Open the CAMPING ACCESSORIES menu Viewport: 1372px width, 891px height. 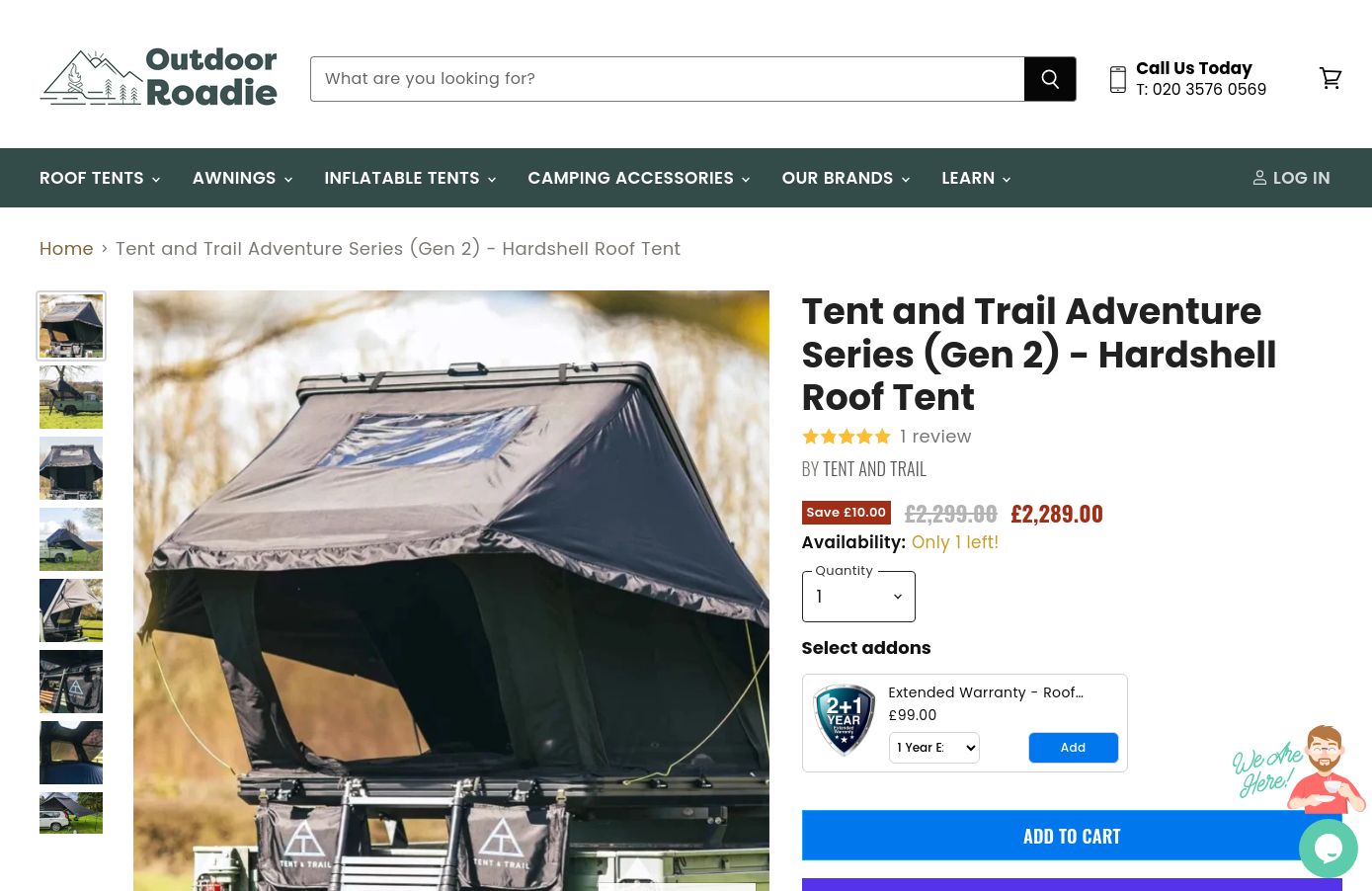coord(639,178)
